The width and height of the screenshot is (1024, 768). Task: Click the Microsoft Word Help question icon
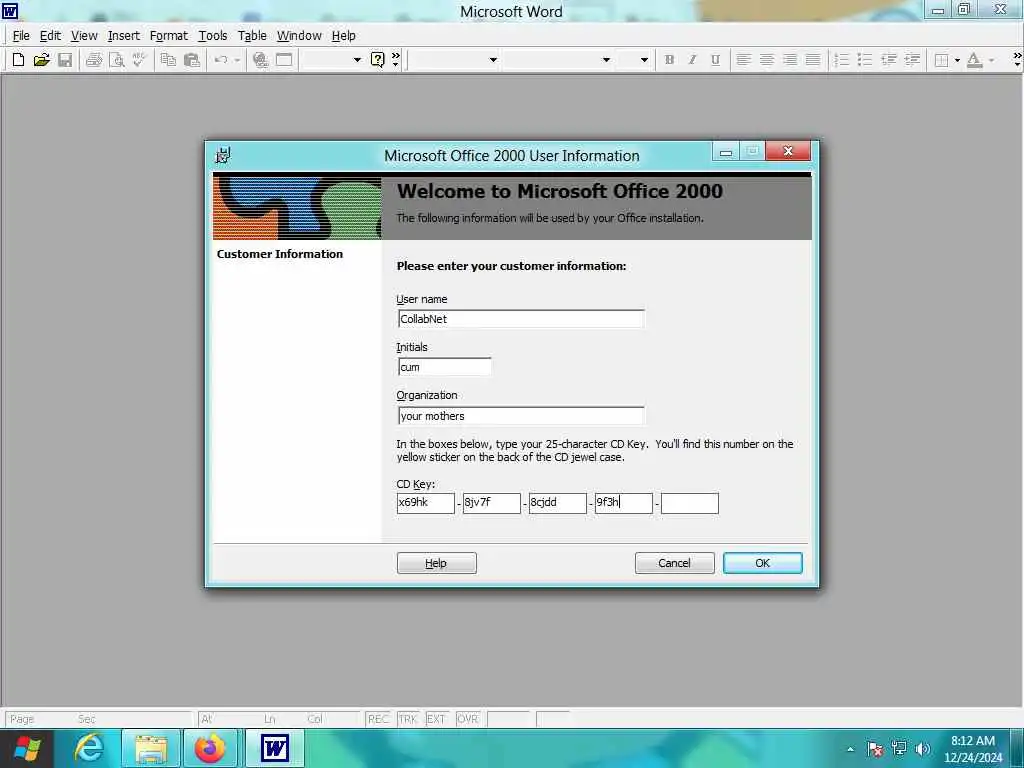[x=377, y=60]
